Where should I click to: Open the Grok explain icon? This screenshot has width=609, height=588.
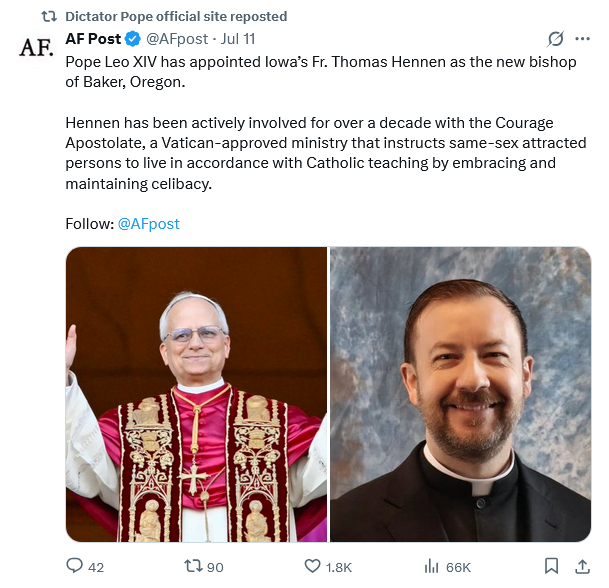556,39
